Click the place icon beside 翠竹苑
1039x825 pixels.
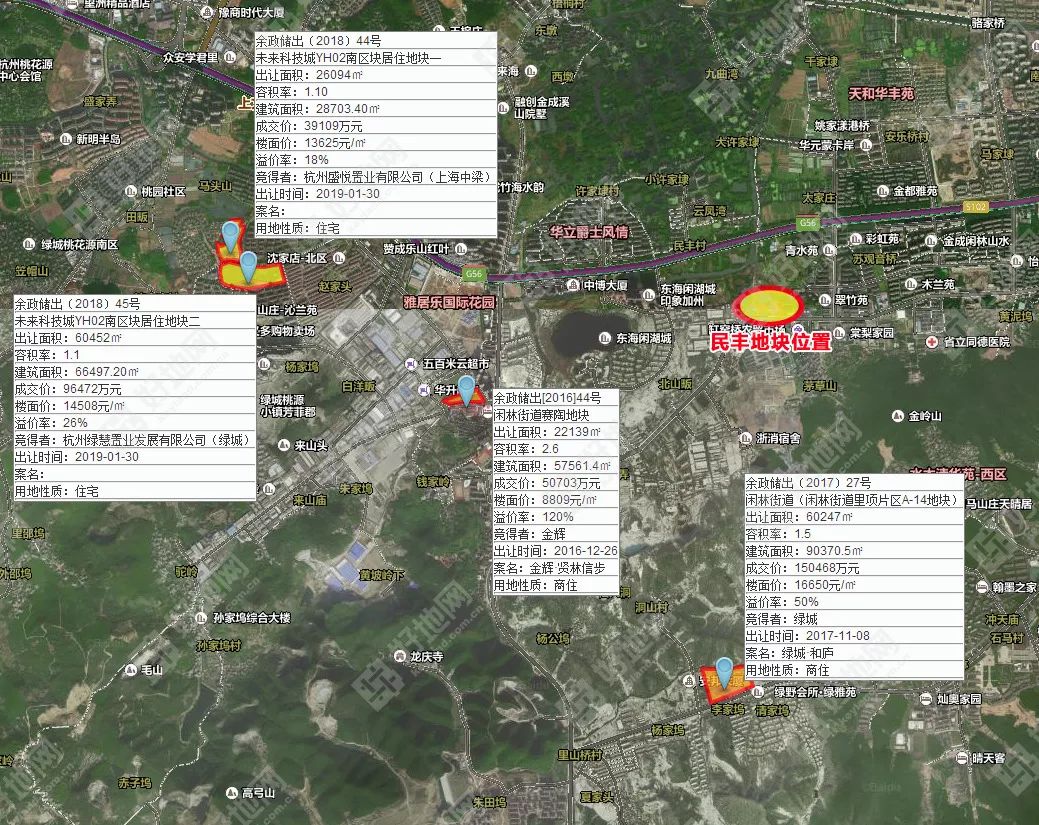pyautogui.click(x=825, y=300)
